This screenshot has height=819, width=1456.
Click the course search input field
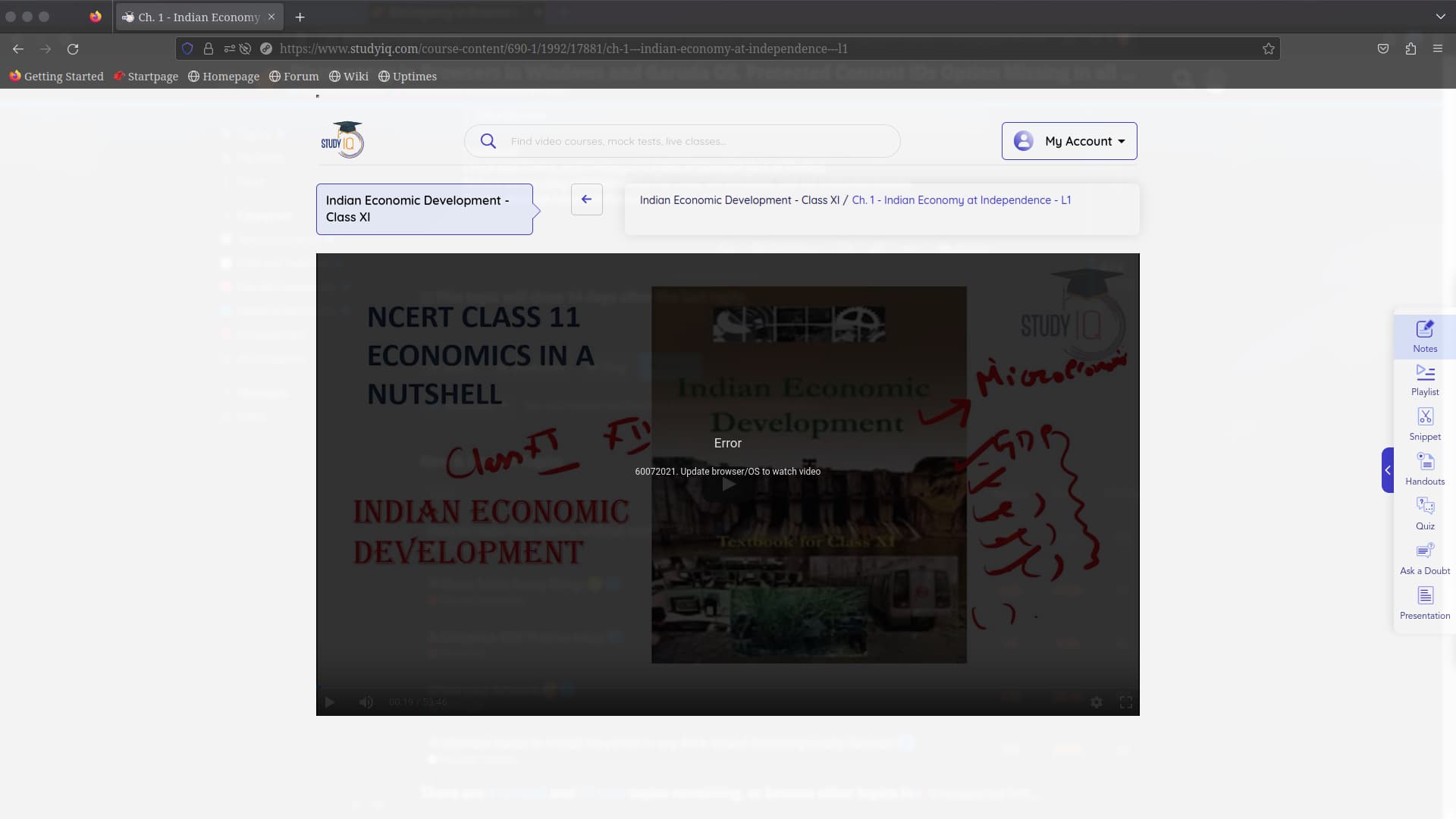[682, 140]
